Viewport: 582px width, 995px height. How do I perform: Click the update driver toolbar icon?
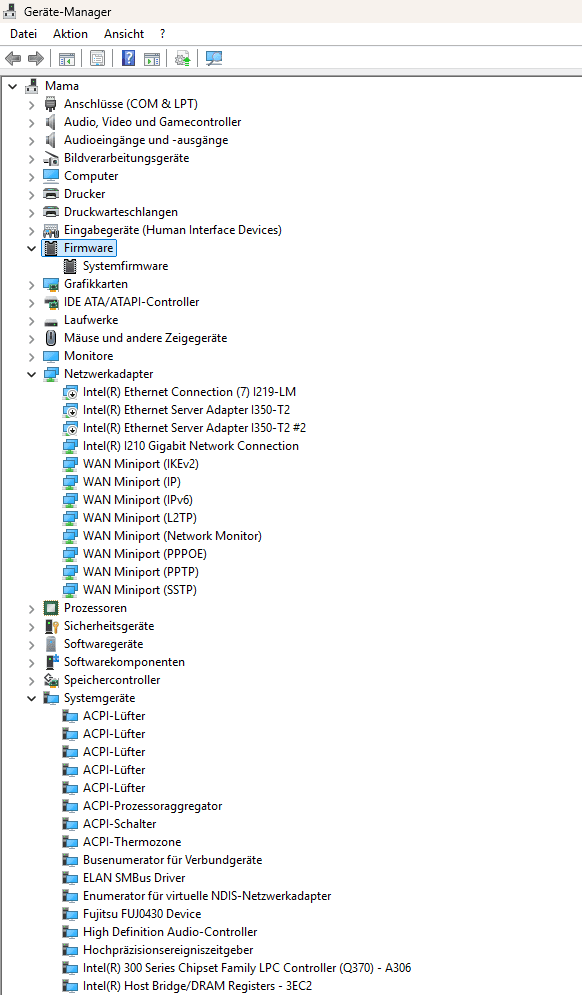183,59
